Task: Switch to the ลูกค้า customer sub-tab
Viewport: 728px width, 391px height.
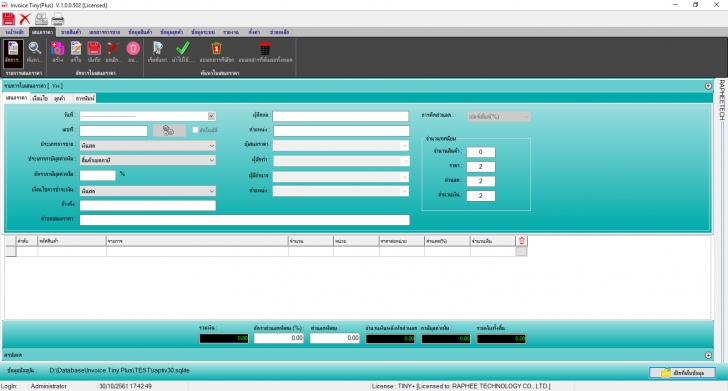Action: 59,98
